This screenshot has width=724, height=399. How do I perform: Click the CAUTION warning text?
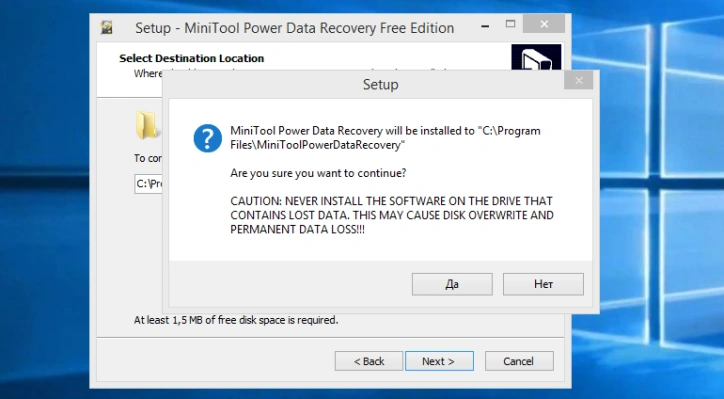392,215
